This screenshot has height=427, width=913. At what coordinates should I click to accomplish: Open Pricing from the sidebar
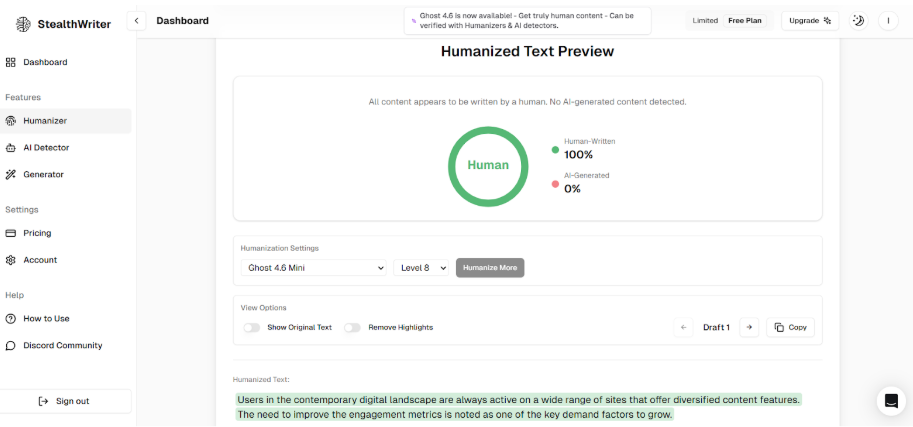[x=37, y=233]
